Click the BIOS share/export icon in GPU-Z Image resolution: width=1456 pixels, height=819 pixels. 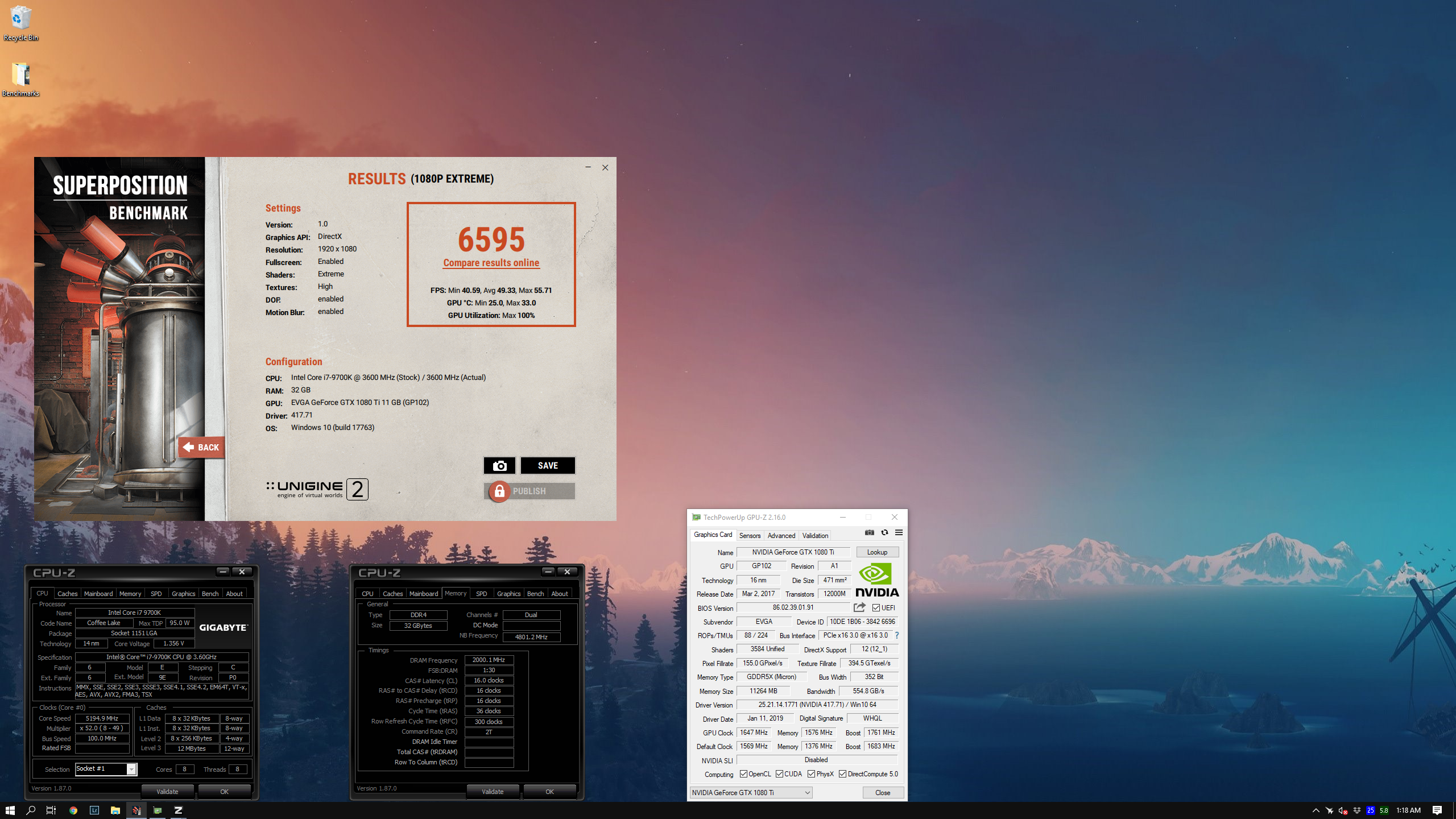[859, 607]
